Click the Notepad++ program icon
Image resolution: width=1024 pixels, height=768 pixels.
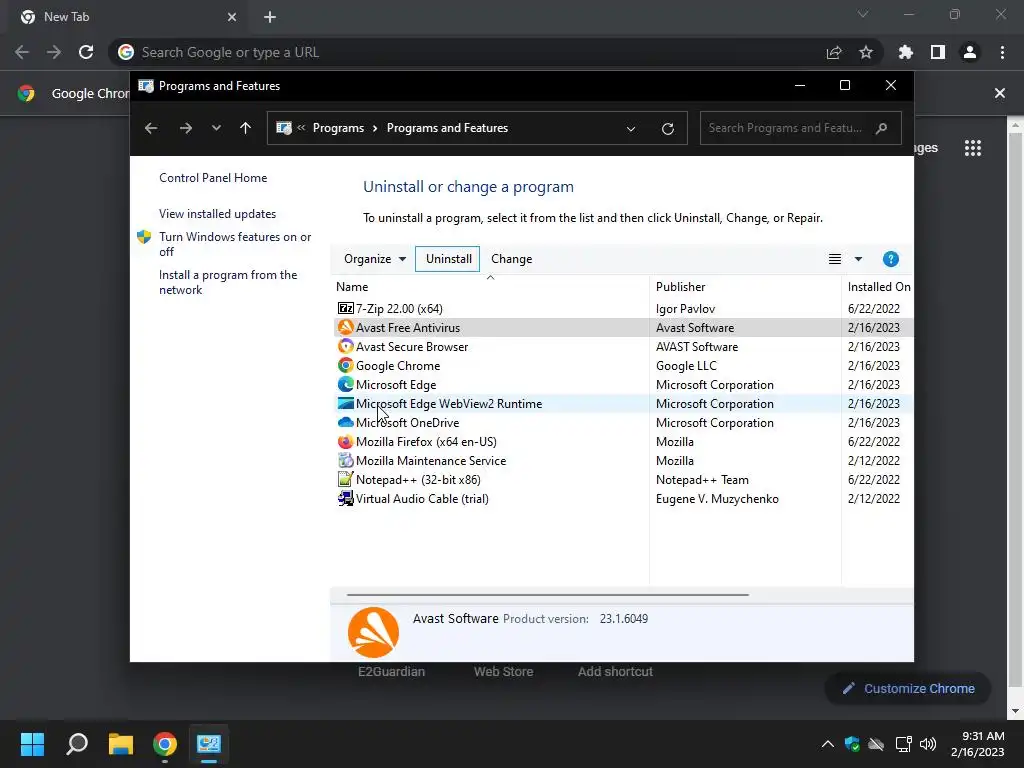click(345, 479)
